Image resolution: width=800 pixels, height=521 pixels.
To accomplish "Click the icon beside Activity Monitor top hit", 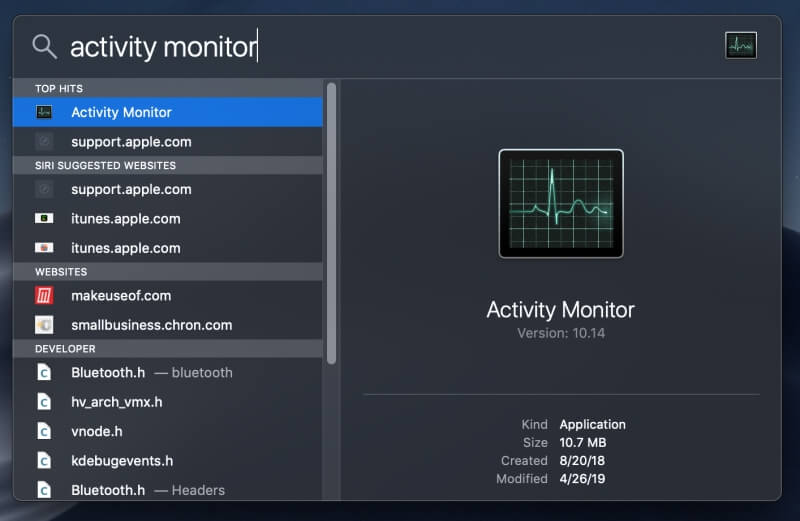I will tap(44, 112).
